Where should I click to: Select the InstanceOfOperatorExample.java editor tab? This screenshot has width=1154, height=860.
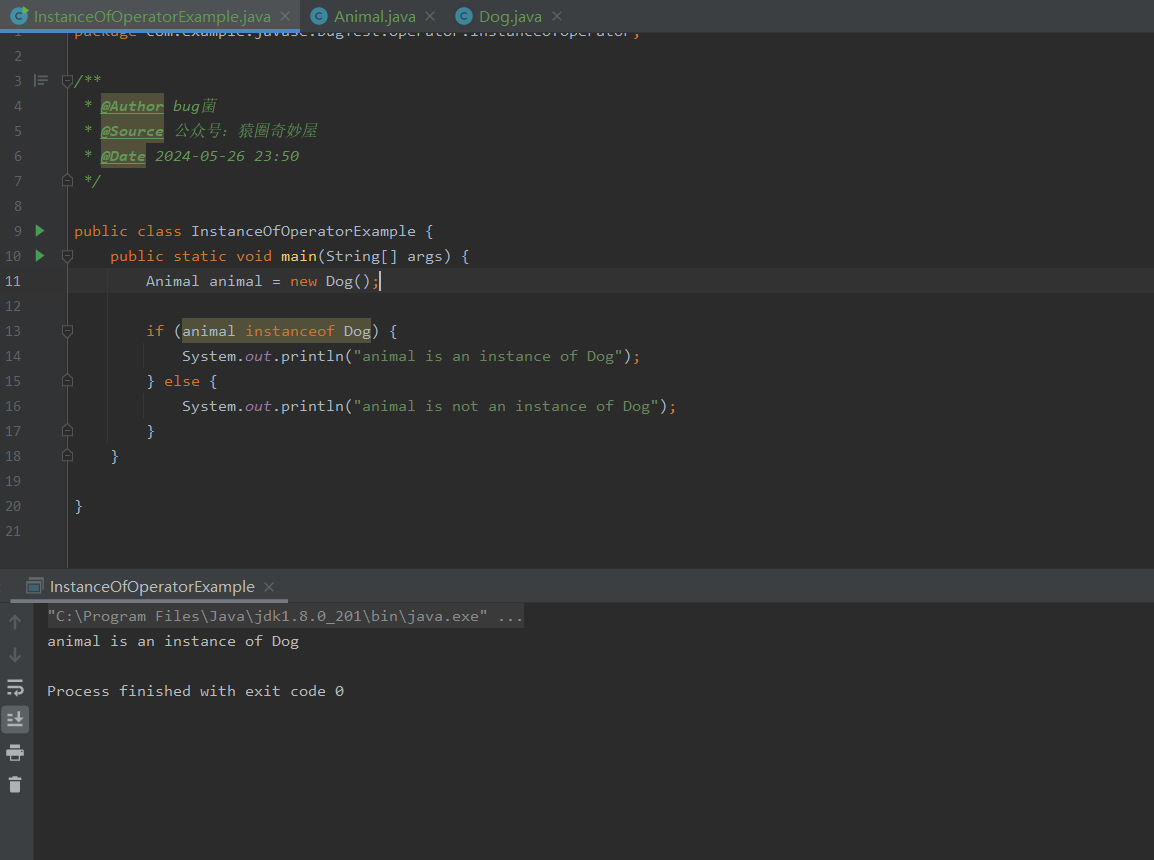click(x=152, y=16)
